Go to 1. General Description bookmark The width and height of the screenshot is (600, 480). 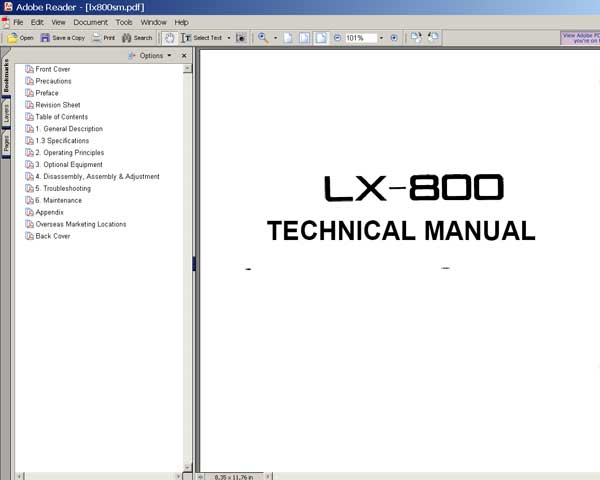[x=69, y=129]
